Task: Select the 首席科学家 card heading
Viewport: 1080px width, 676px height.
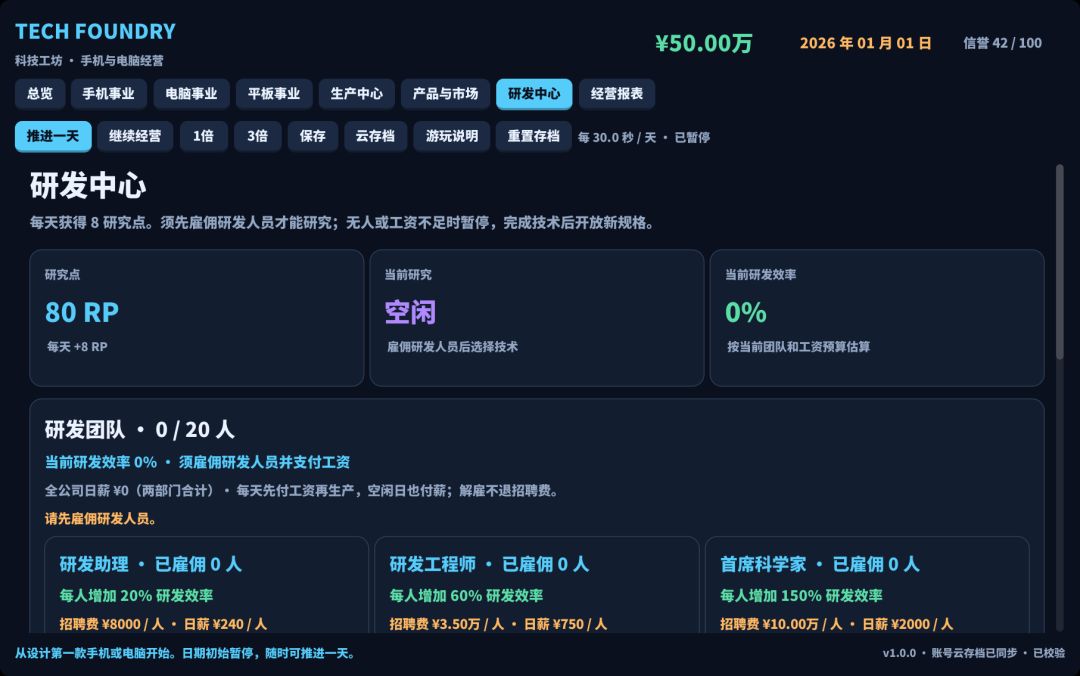Action: click(820, 564)
